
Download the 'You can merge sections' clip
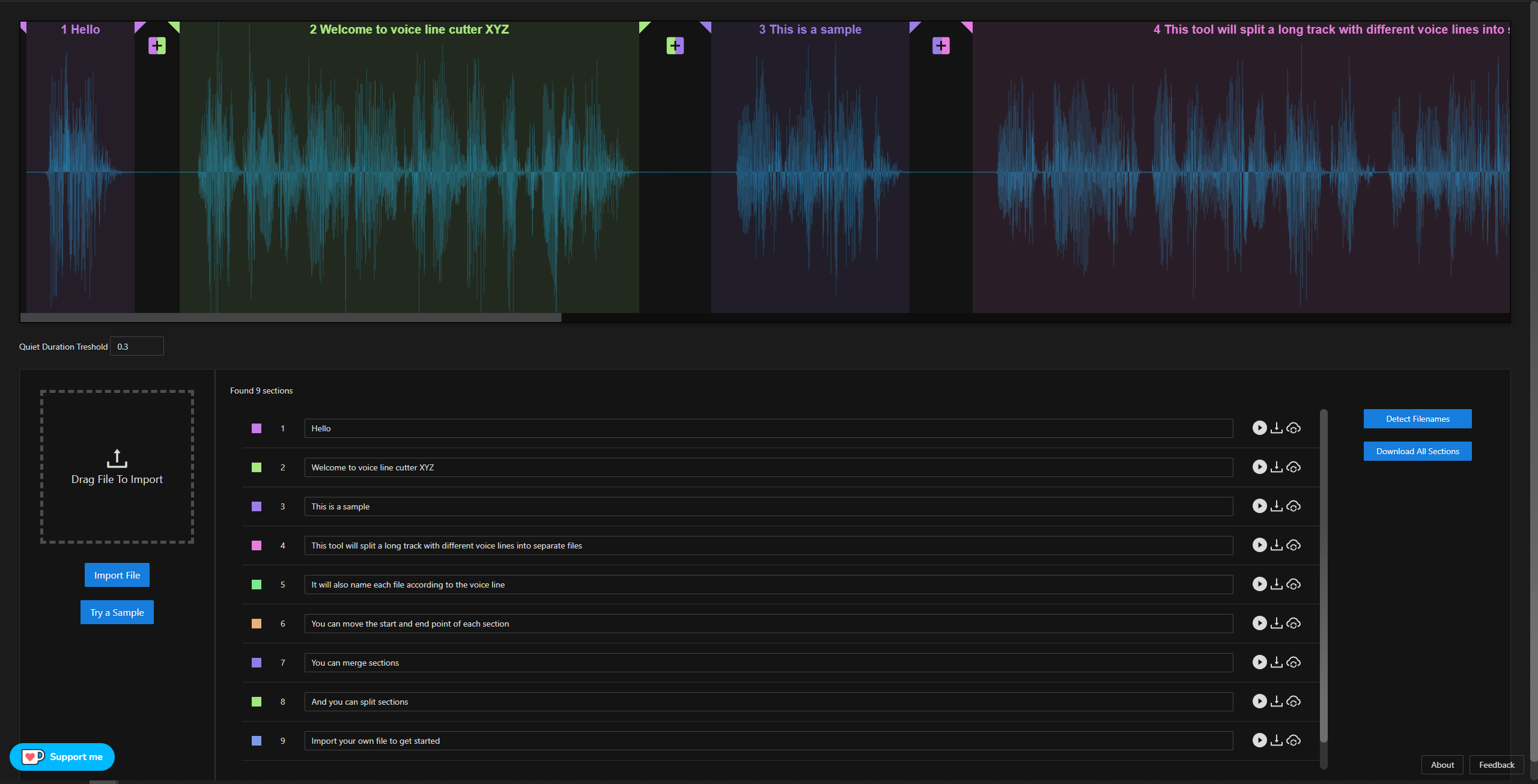pyautogui.click(x=1277, y=662)
